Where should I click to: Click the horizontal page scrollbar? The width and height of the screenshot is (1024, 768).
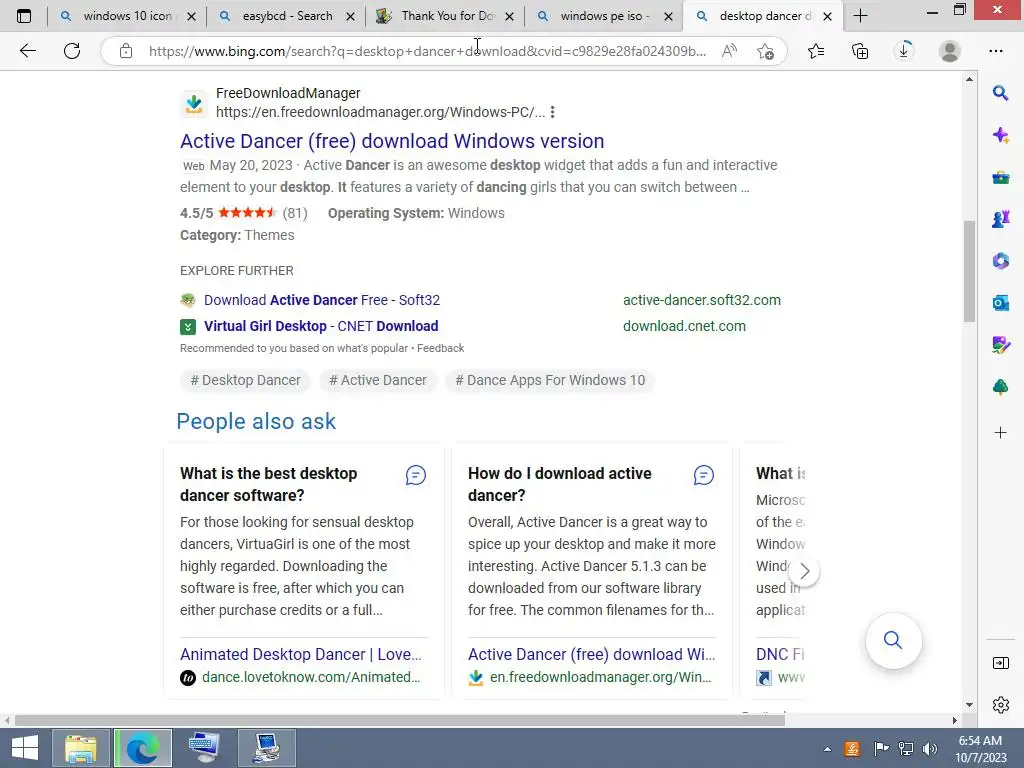(x=400, y=720)
